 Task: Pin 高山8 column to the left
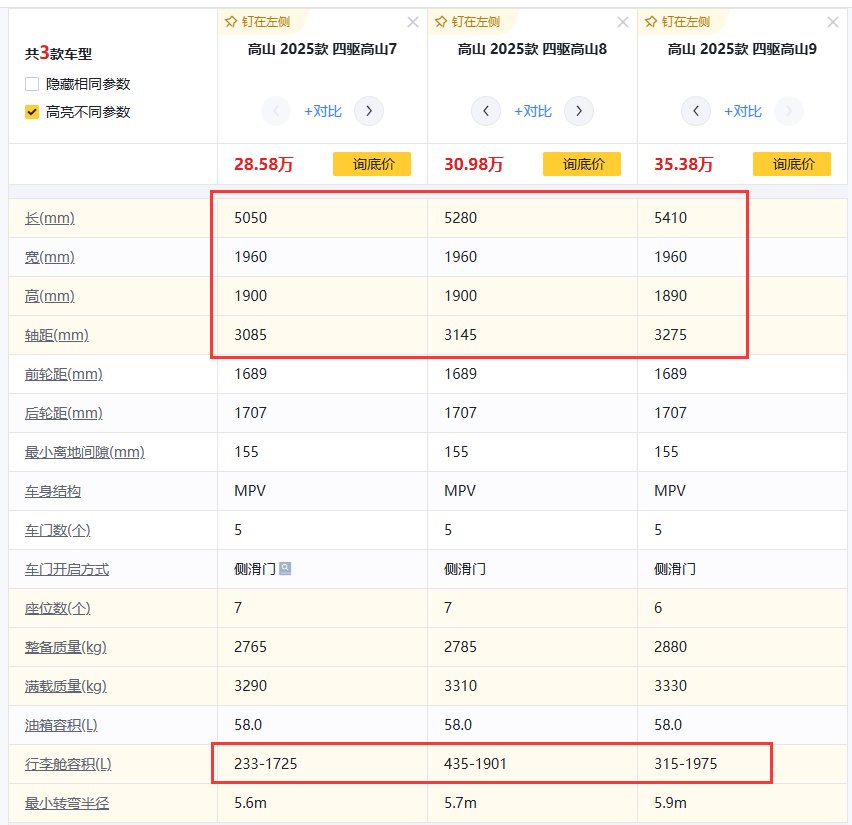coord(468,21)
